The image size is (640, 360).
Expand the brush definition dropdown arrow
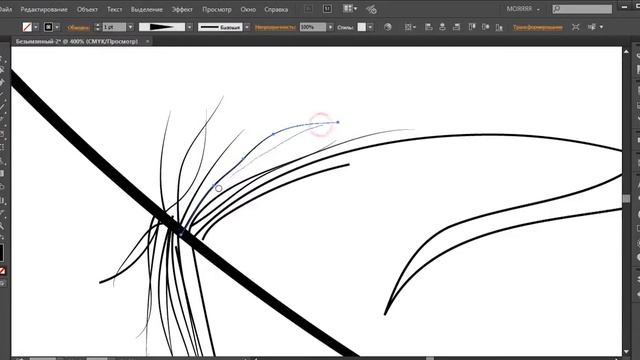pos(247,27)
